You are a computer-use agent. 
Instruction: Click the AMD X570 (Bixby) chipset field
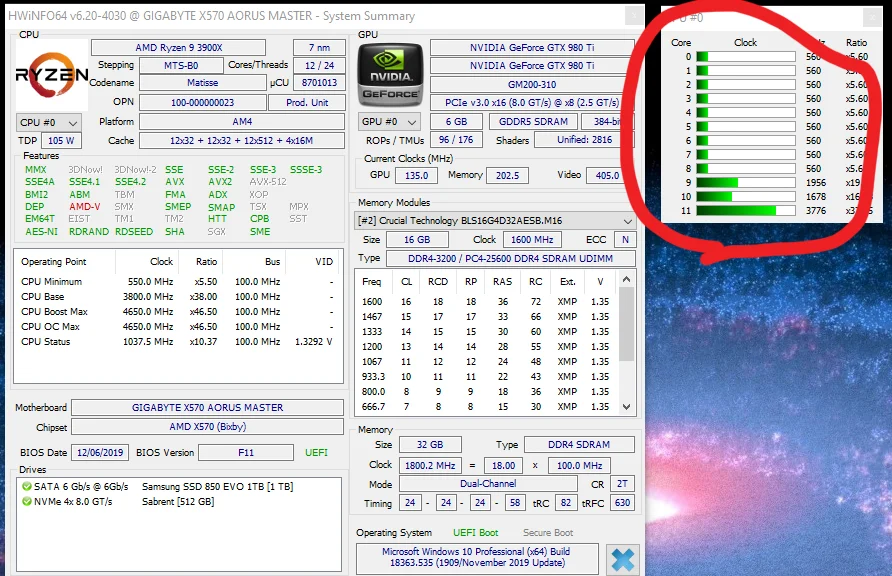208,426
